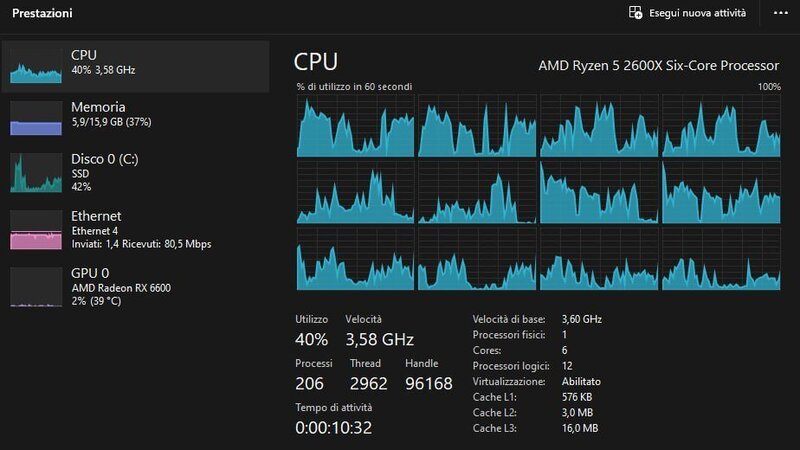Click the top-right logical processor graph
800x450 pixels.
721,125
